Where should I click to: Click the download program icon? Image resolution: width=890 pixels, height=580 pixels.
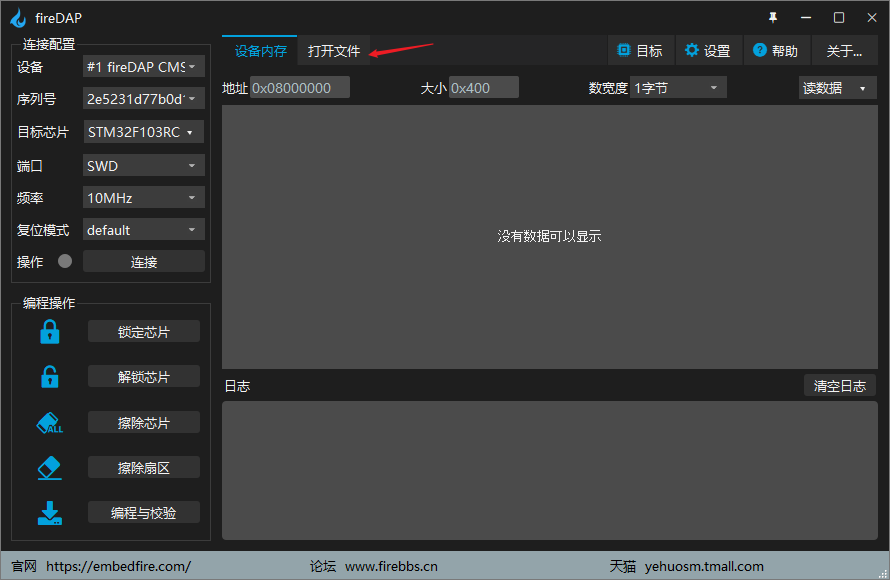tap(50, 513)
